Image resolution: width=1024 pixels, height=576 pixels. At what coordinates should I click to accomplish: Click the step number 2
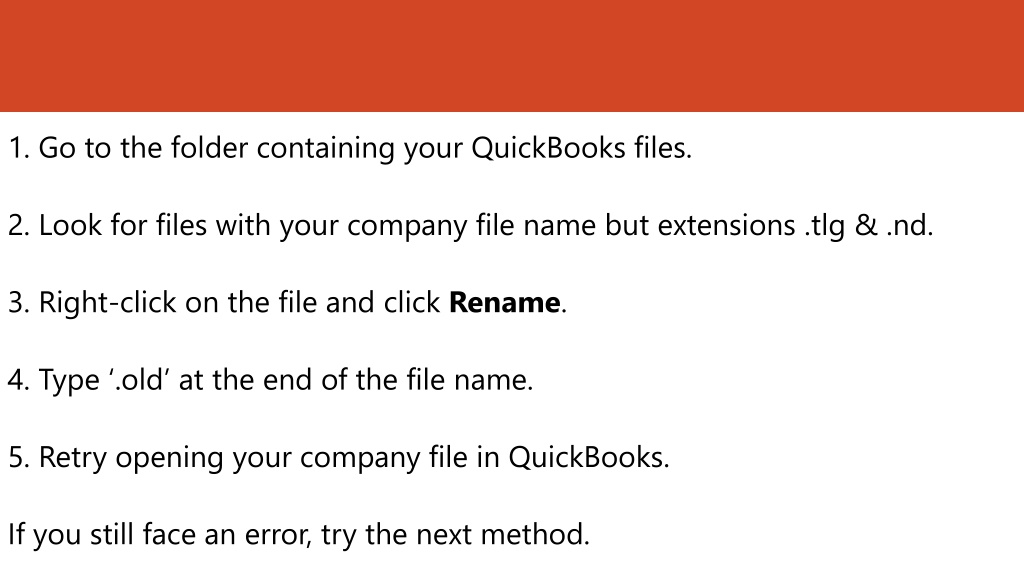[x=18, y=226]
